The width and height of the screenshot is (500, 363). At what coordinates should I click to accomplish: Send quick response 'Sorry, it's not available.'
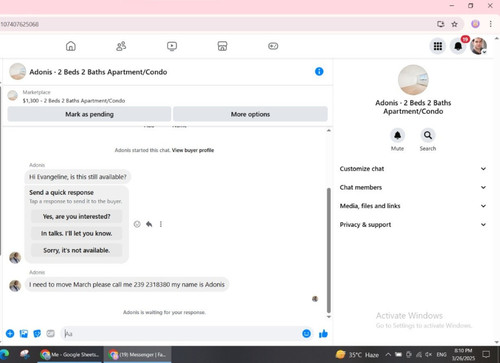pyautogui.click(x=76, y=250)
